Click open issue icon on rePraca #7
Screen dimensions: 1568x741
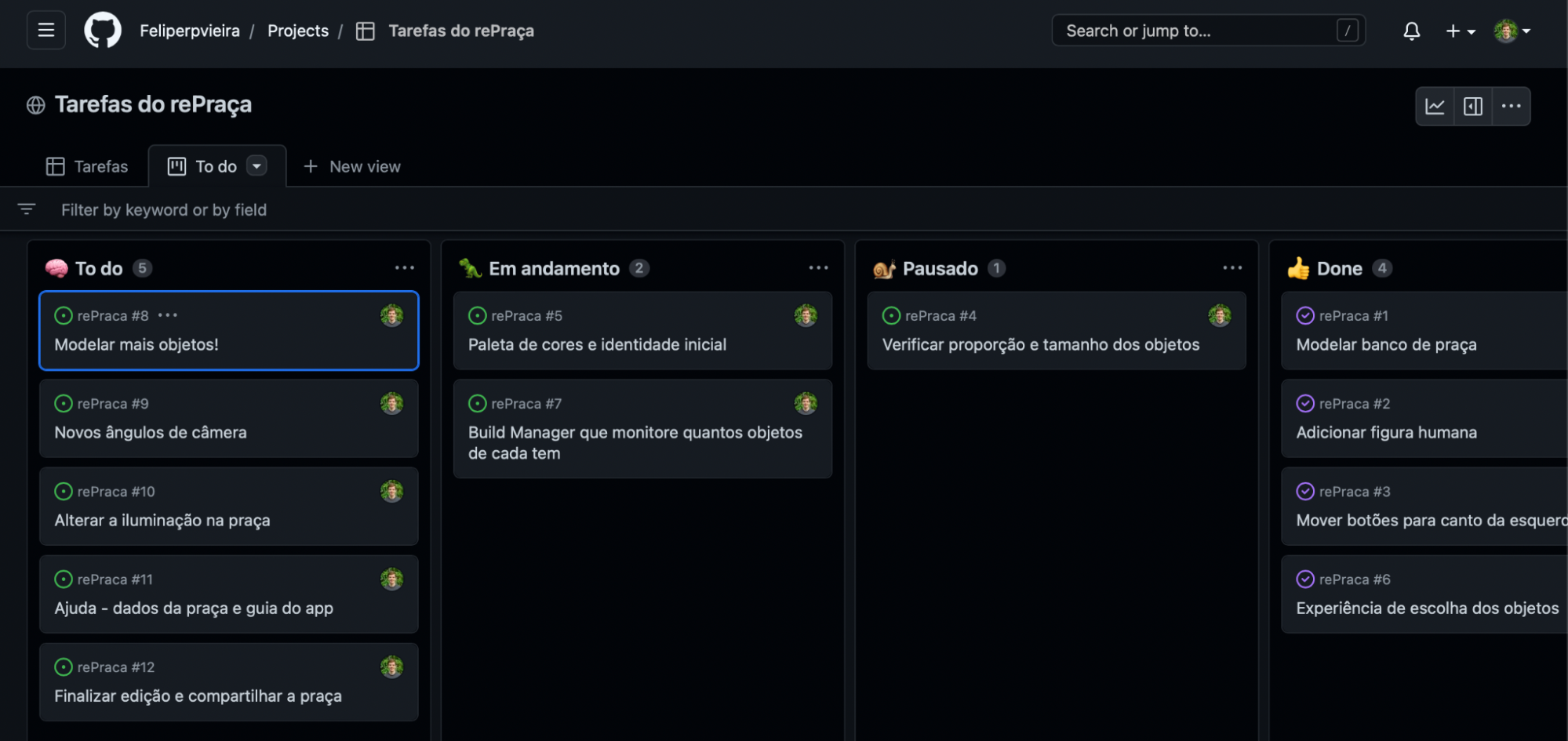477,403
